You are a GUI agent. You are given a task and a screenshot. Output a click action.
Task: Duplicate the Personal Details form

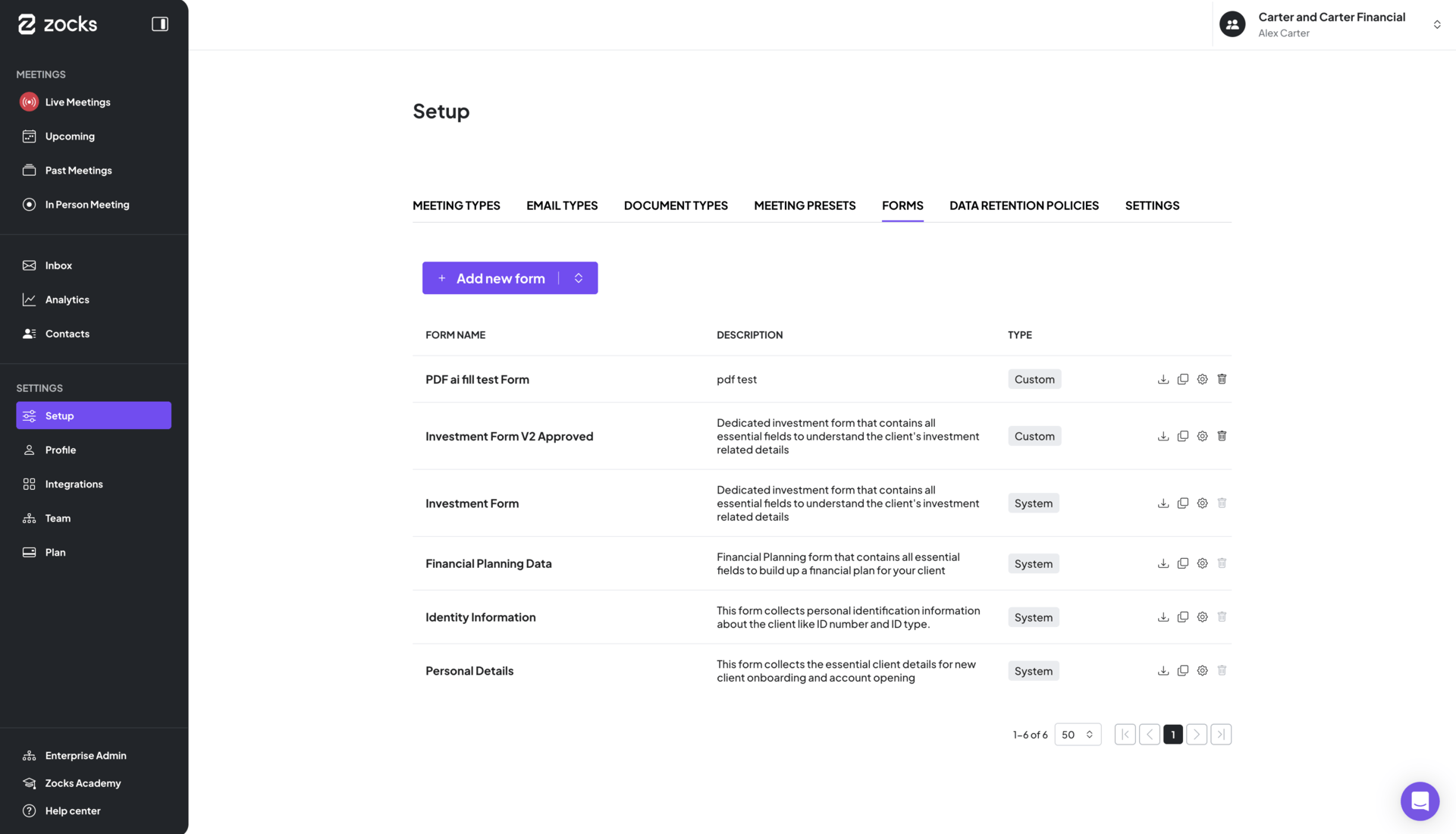(x=1183, y=670)
